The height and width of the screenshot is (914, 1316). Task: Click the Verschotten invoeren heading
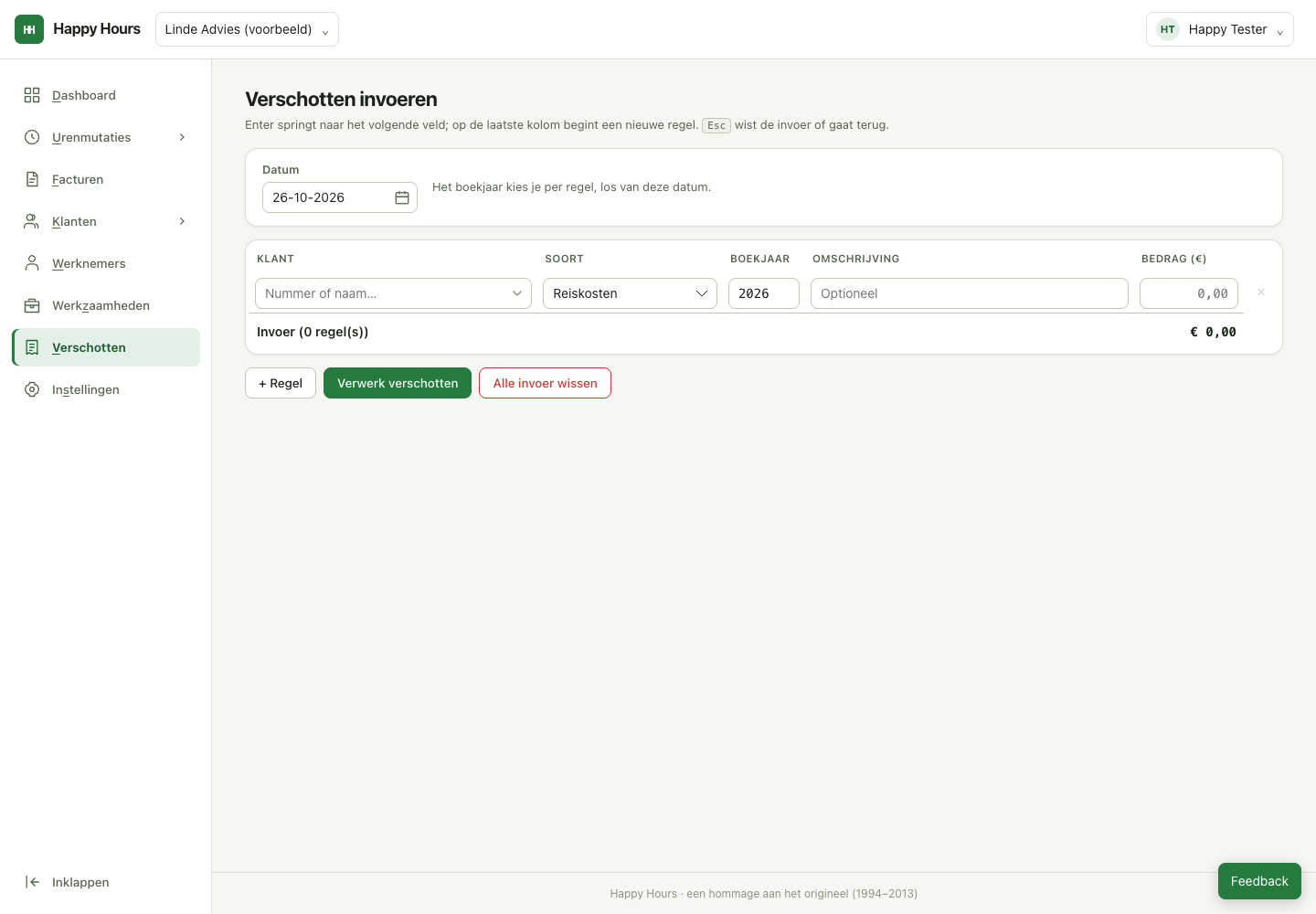pos(341,99)
